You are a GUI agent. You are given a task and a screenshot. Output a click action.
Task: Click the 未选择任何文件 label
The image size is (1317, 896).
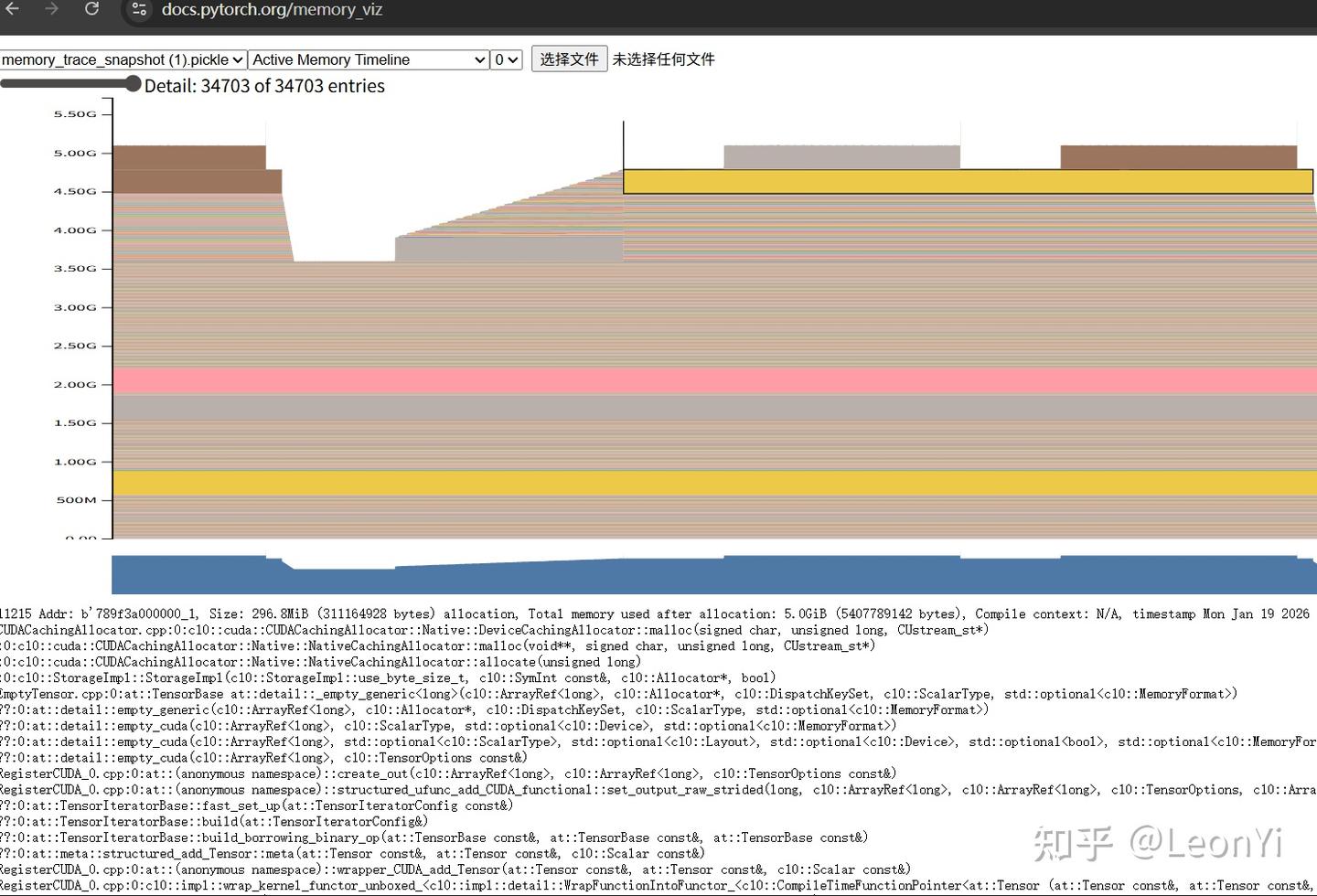663,59
